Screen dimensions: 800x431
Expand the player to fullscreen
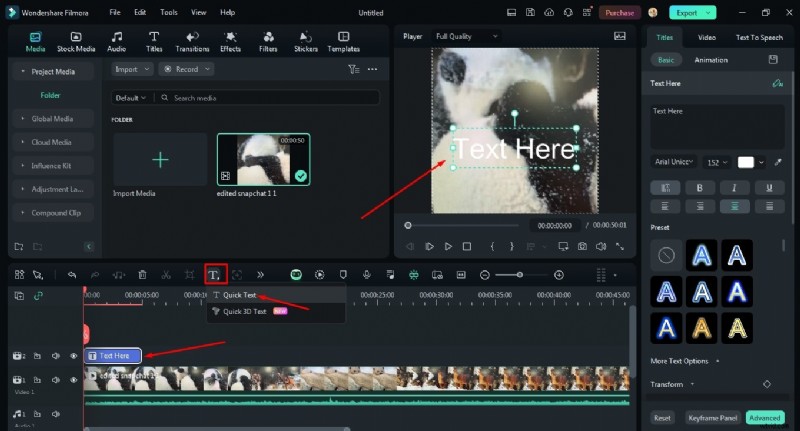pyautogui.click(x=620, y=246)
